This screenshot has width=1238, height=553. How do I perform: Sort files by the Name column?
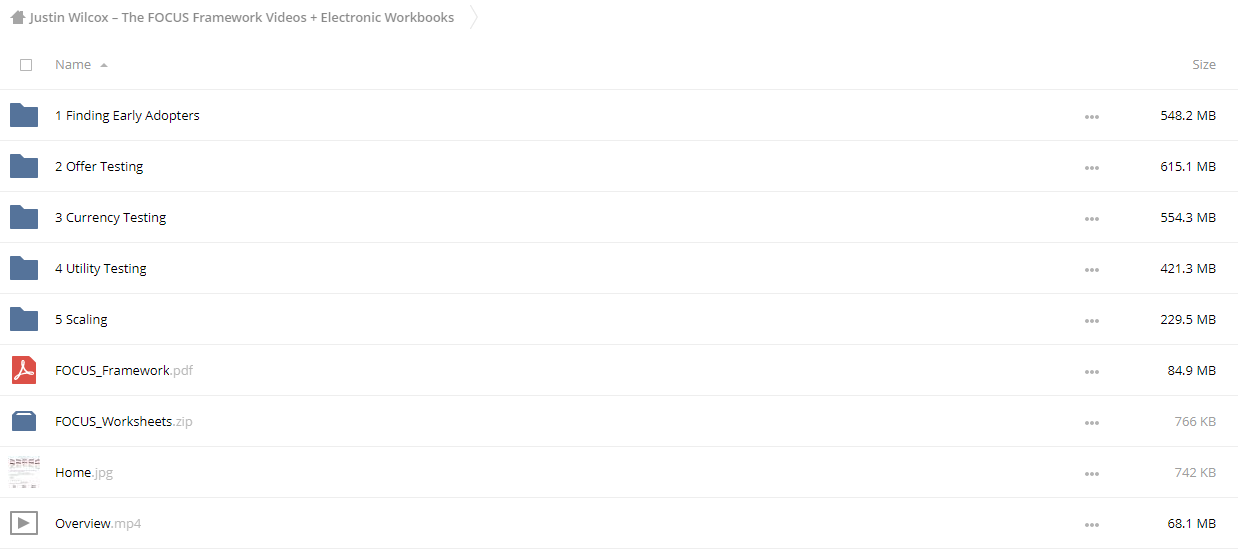click(x=73, y=64)
